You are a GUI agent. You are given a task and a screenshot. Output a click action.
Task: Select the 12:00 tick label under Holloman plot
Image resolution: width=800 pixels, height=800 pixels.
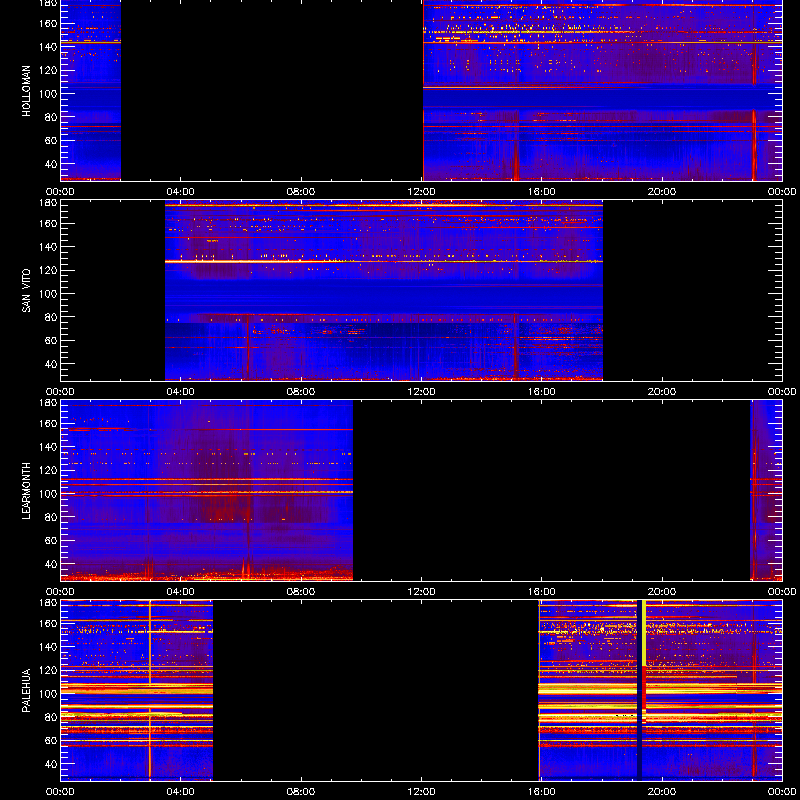tap(421, 192)
